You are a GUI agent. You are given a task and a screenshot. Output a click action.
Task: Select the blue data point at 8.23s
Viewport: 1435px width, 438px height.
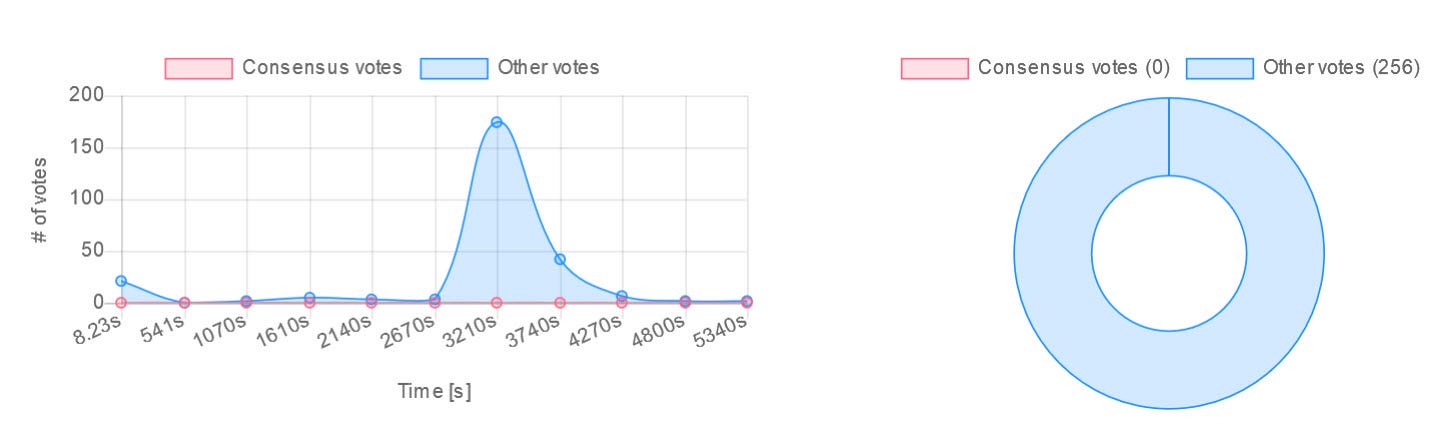tap(121, 281)
